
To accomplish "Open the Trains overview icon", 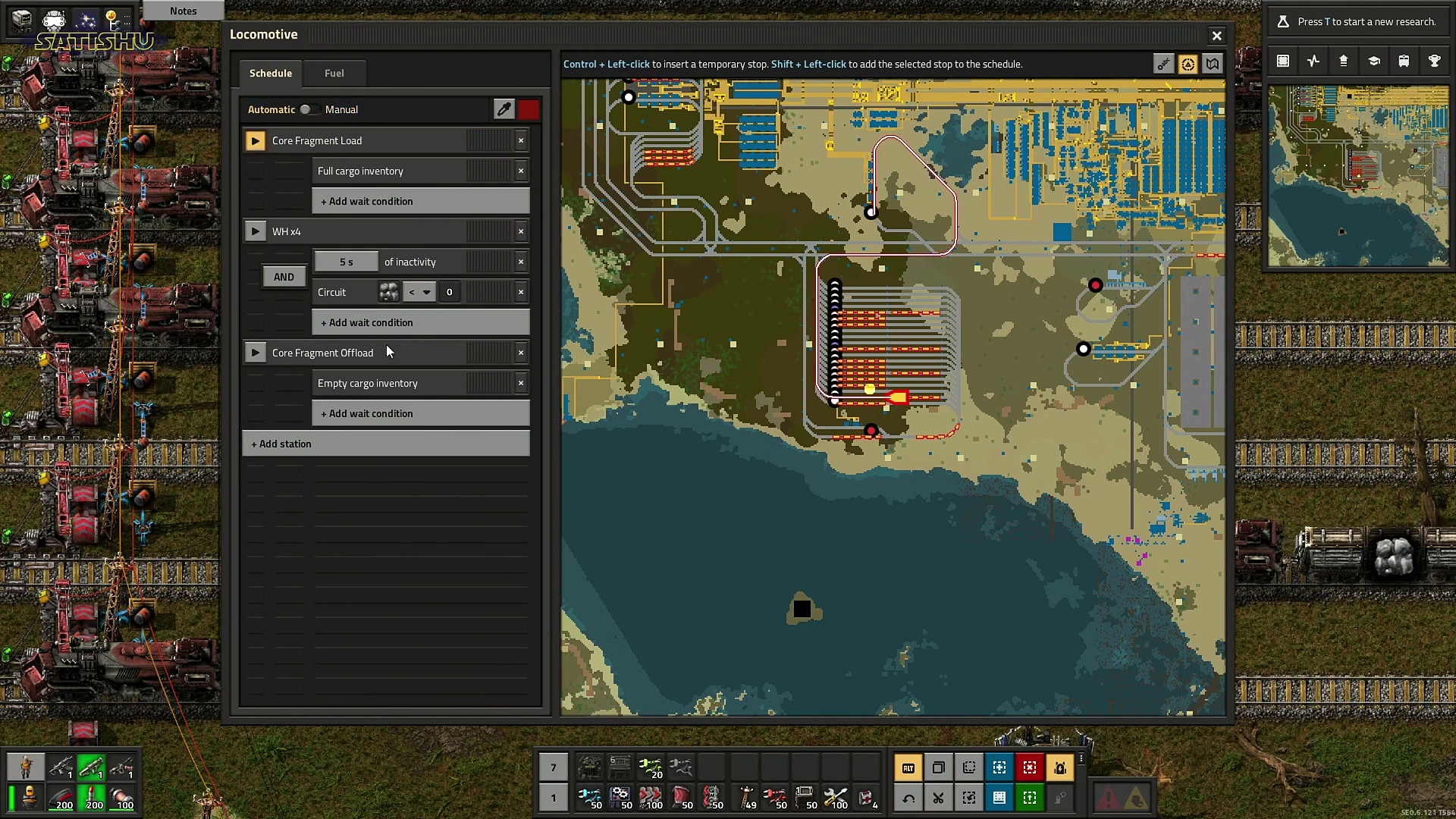I will [x=1404, y=61].
